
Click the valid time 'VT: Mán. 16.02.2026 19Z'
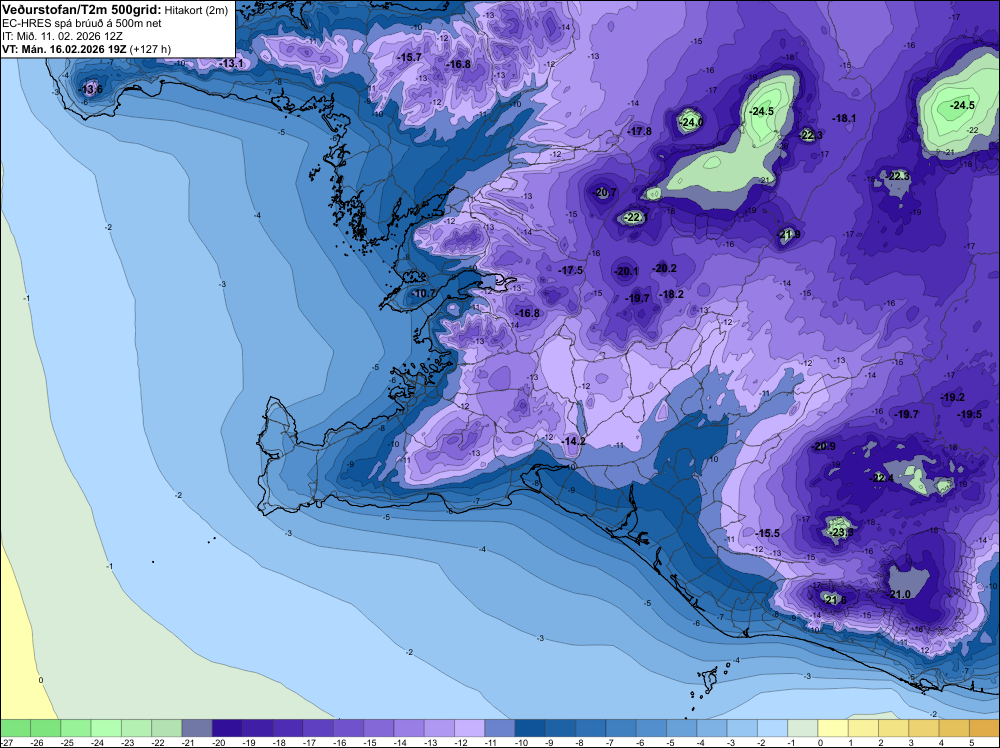pos(64,49)
